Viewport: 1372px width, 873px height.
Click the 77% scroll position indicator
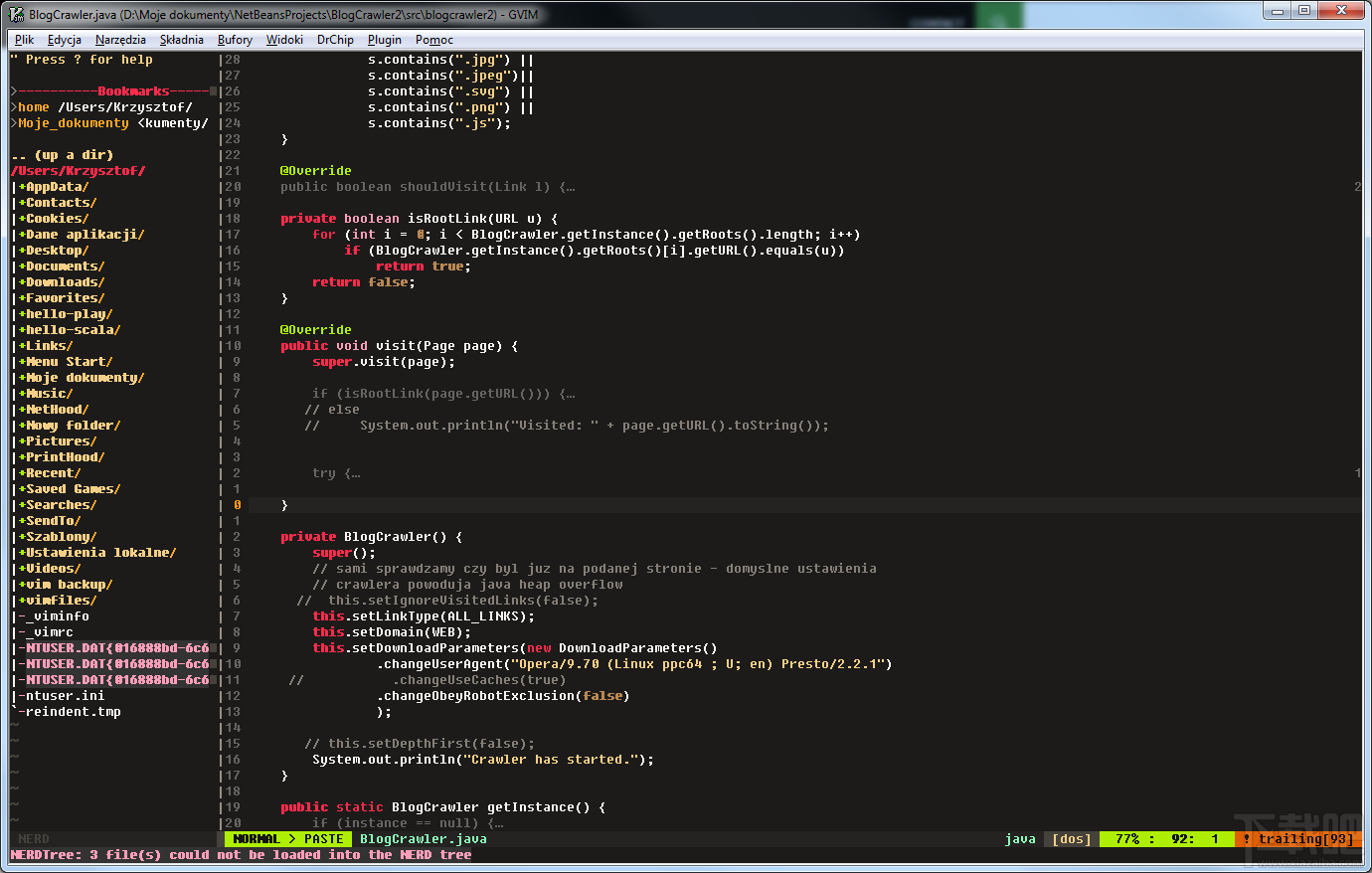click(x=1126, y=838)
